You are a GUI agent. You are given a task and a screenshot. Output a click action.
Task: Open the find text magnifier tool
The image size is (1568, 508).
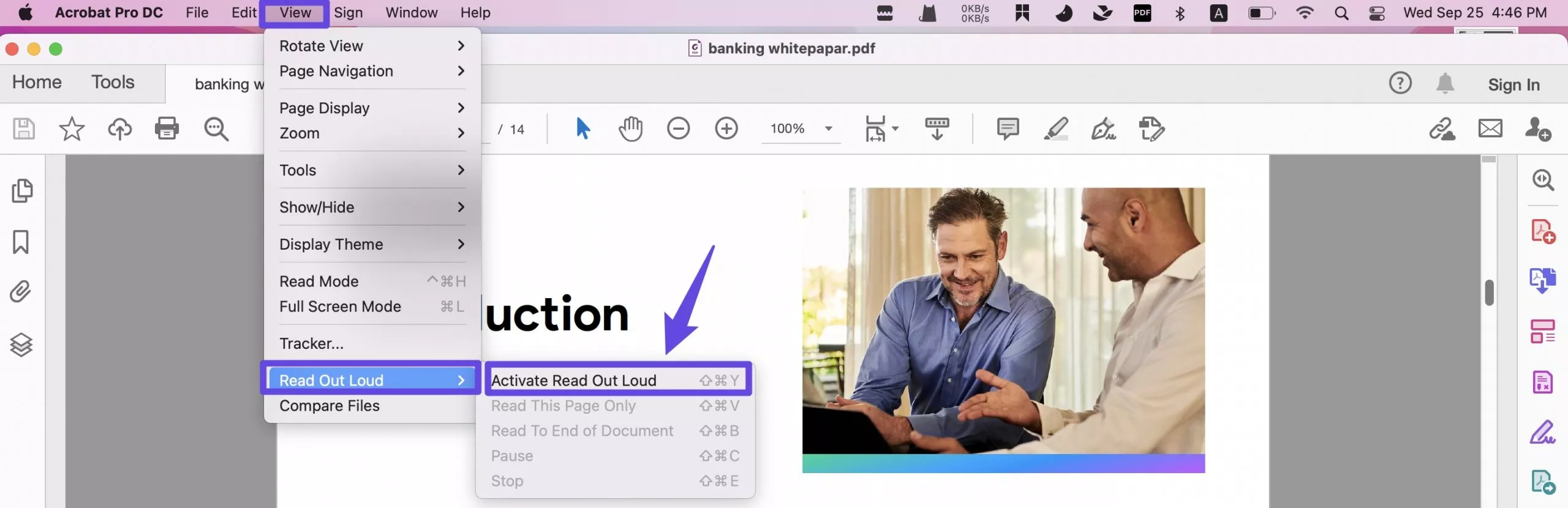click(x=216, y=129)
